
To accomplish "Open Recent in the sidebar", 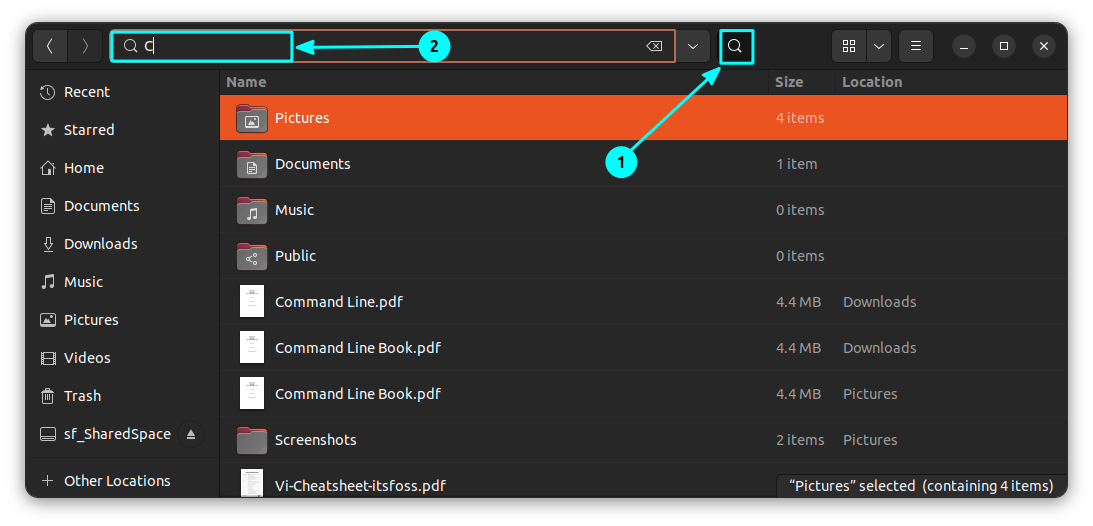I will [87, 92].
